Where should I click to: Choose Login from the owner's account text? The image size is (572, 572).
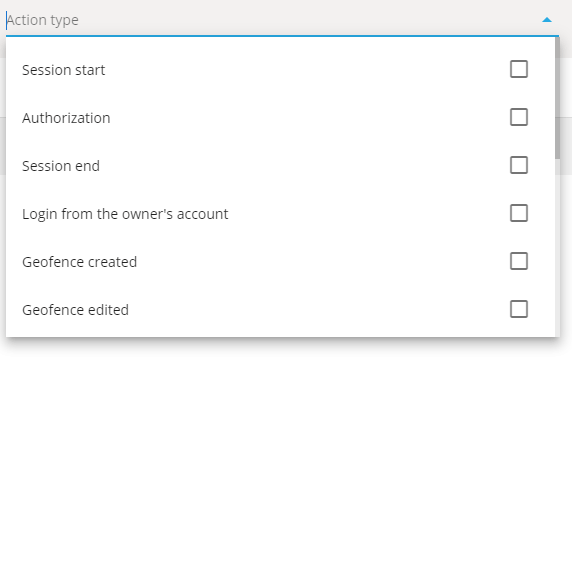[125, 214]
